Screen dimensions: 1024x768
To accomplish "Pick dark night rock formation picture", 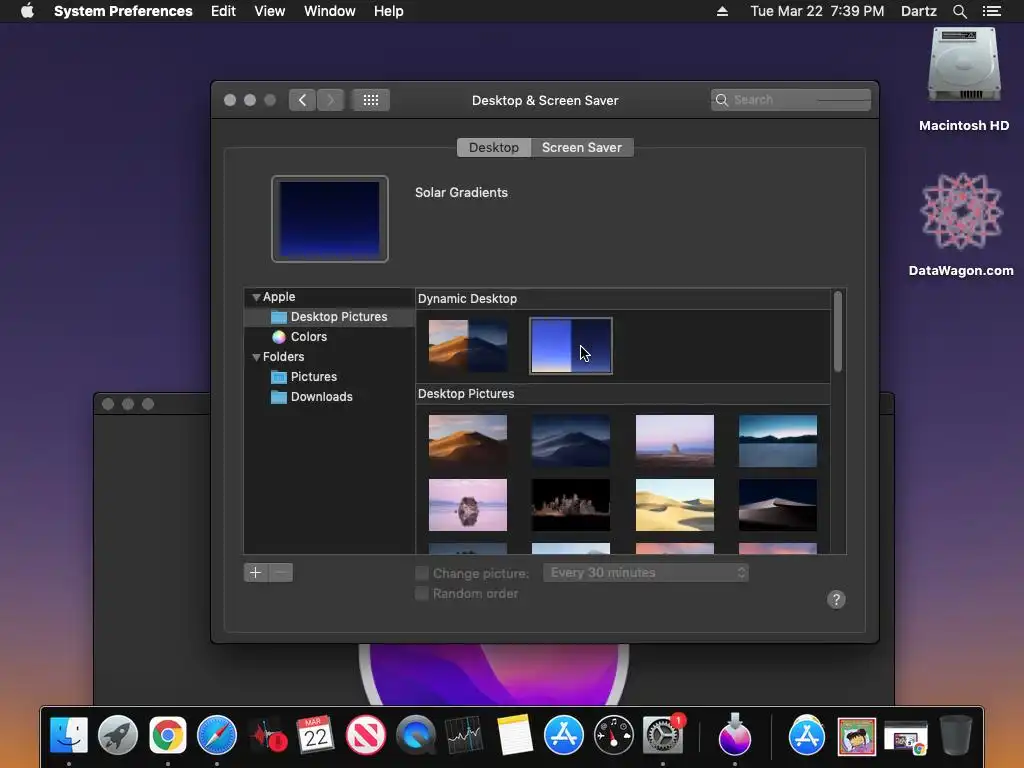I will pyautogui.click(x=571, y=505).
